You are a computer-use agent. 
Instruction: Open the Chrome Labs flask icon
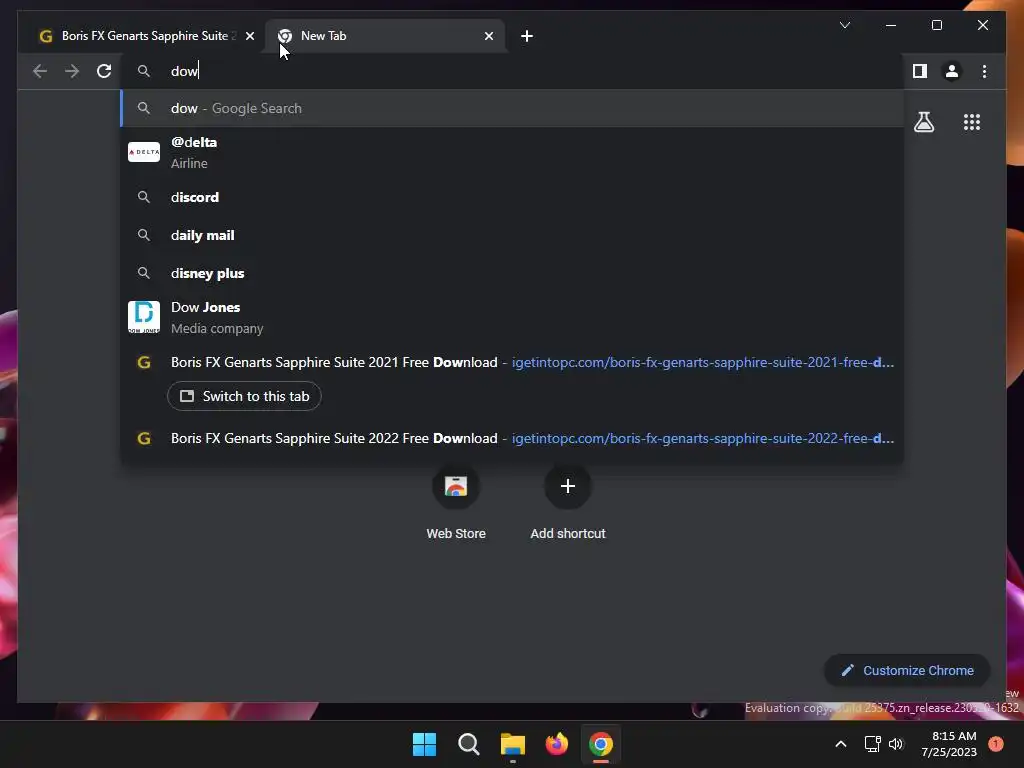pyautogui.click(x=923, y=122)
